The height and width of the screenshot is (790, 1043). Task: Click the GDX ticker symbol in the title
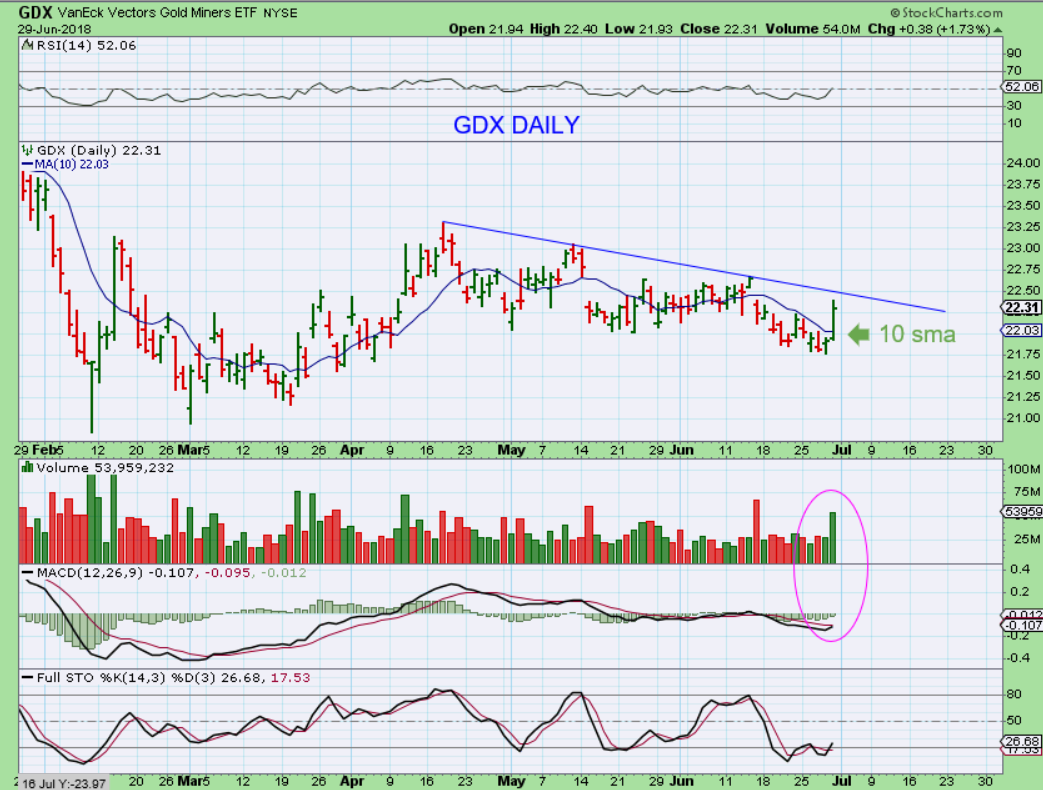[35, 12]
